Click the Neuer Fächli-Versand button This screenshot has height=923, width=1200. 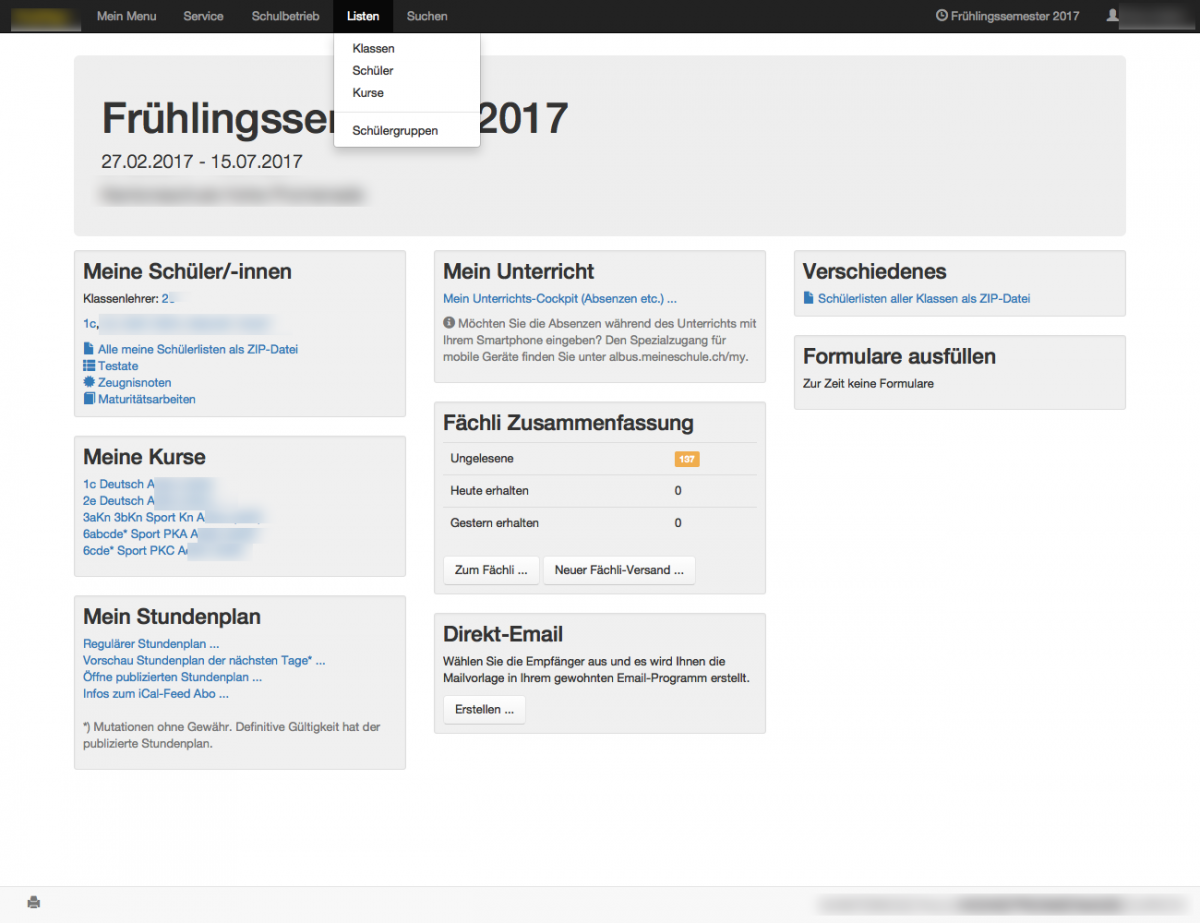click(619, 570)
